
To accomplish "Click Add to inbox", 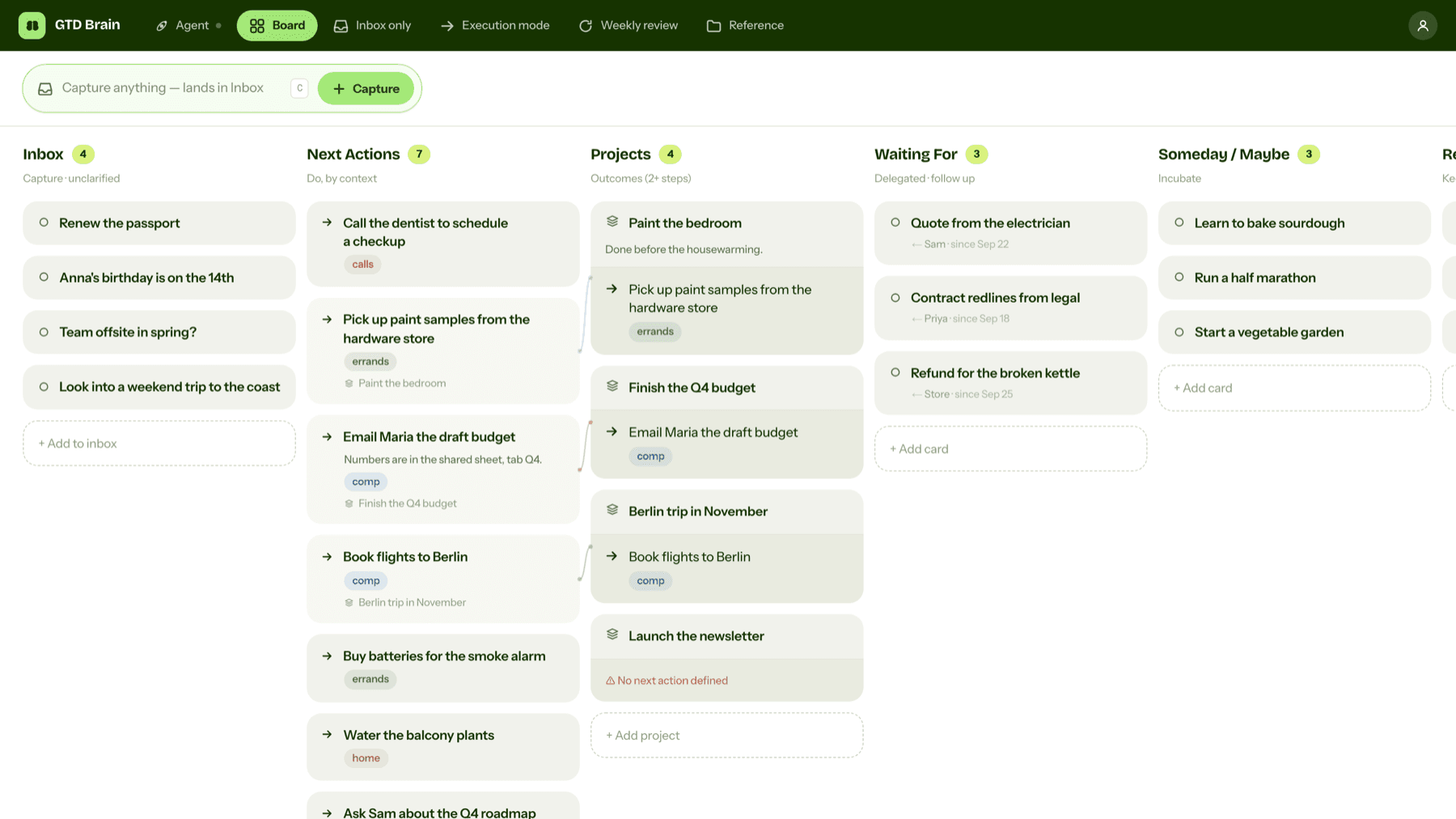I will point(159,443).
